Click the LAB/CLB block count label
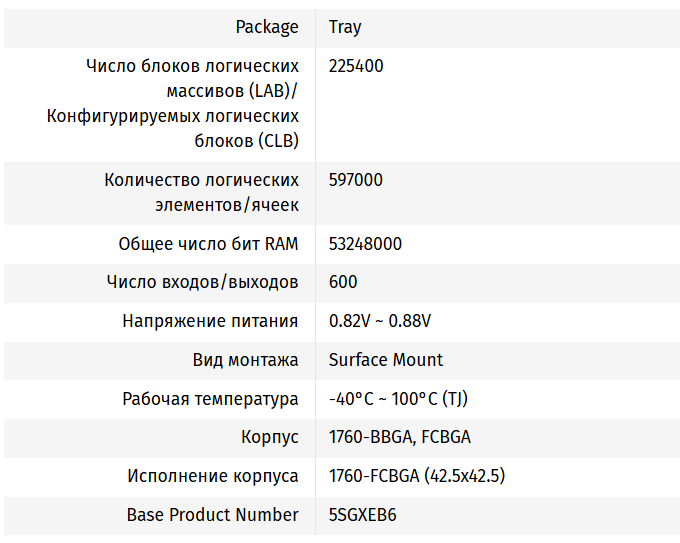 (x=173, y=104)
